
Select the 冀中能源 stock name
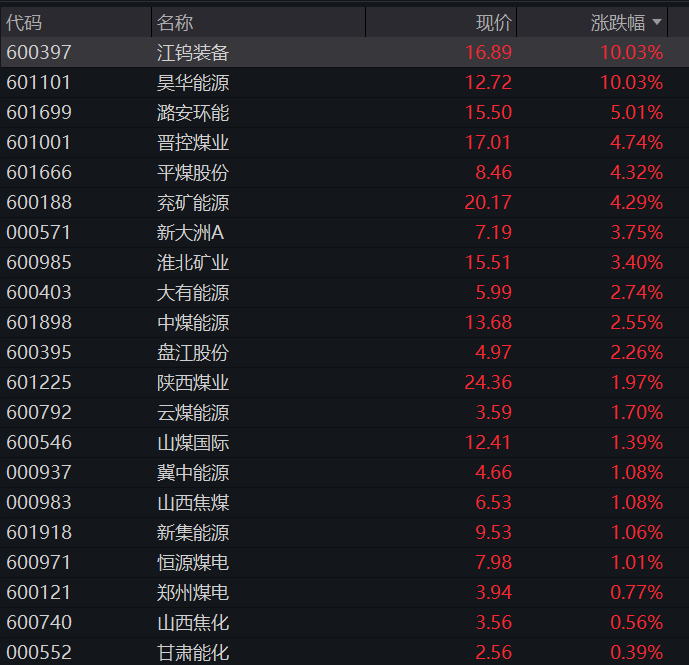[x=193, y=473]
